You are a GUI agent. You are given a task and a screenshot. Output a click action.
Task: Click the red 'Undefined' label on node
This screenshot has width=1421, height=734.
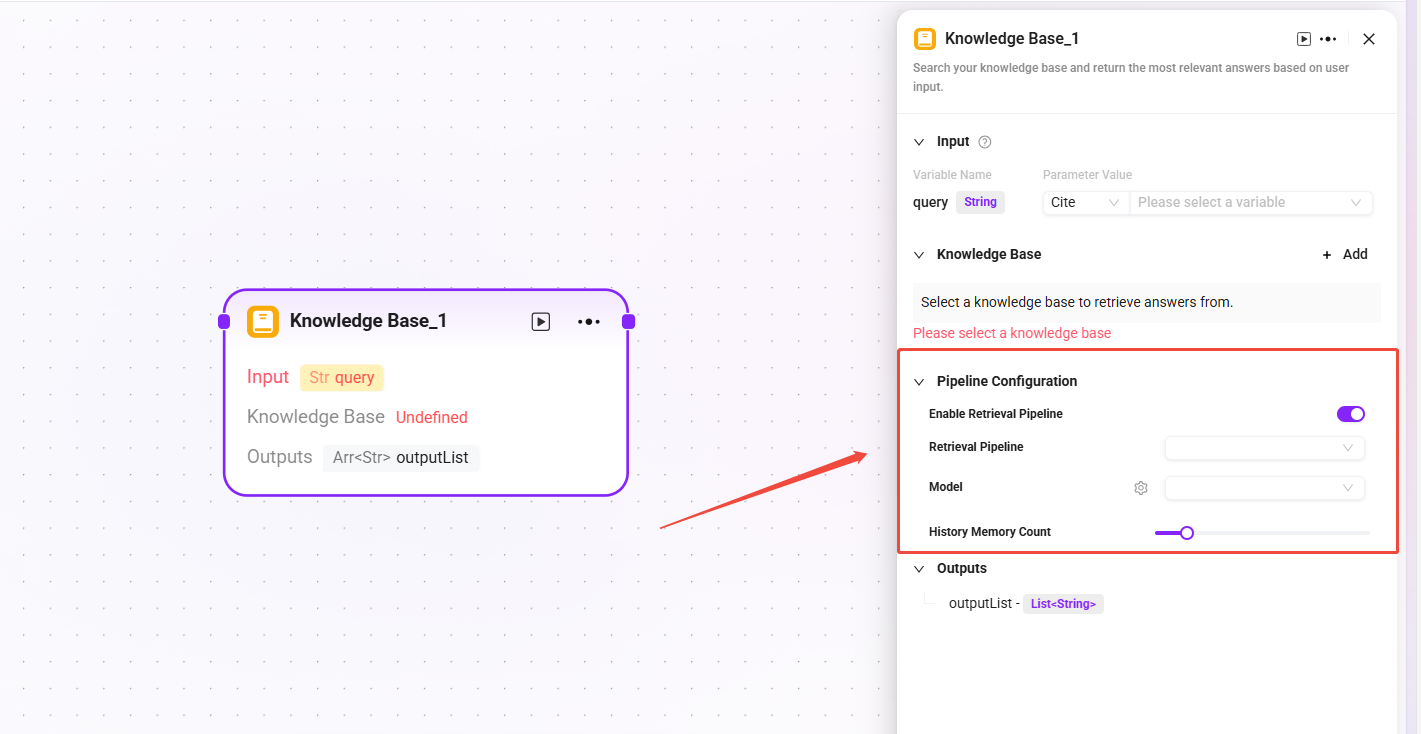point(432,418)
